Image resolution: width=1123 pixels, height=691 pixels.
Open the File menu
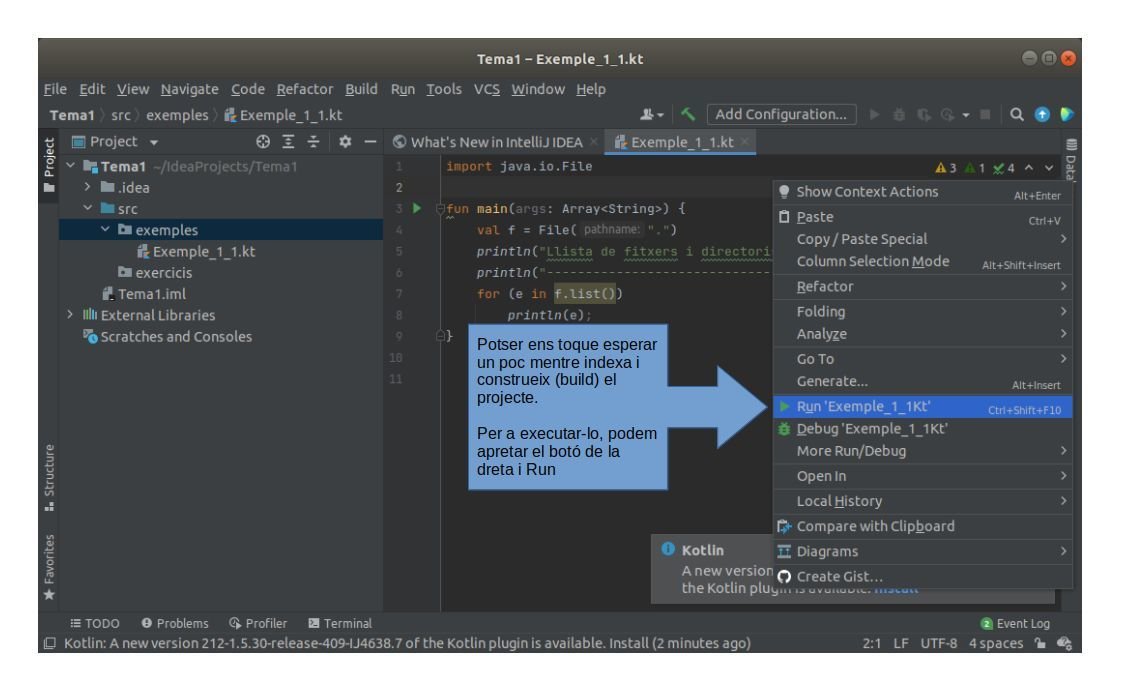55,89
